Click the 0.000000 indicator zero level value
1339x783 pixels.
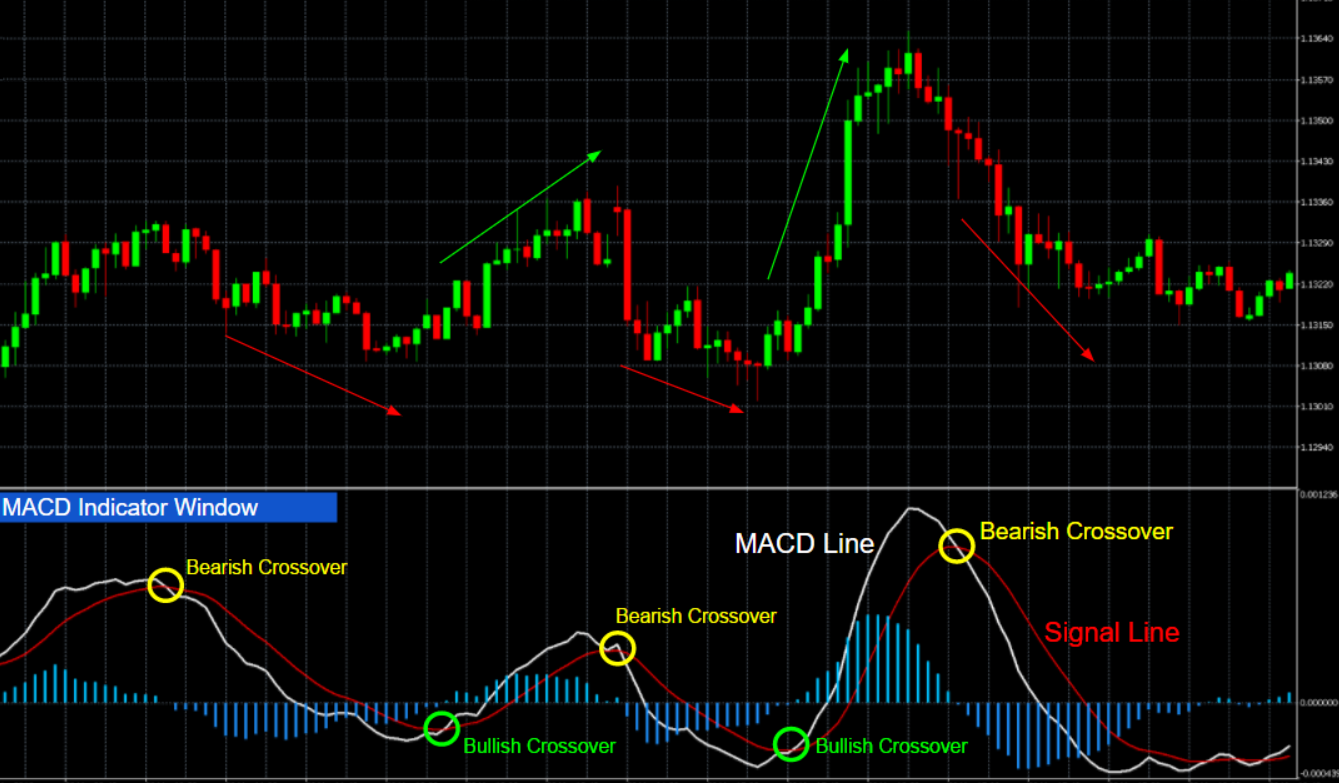tap(1320, 703)
